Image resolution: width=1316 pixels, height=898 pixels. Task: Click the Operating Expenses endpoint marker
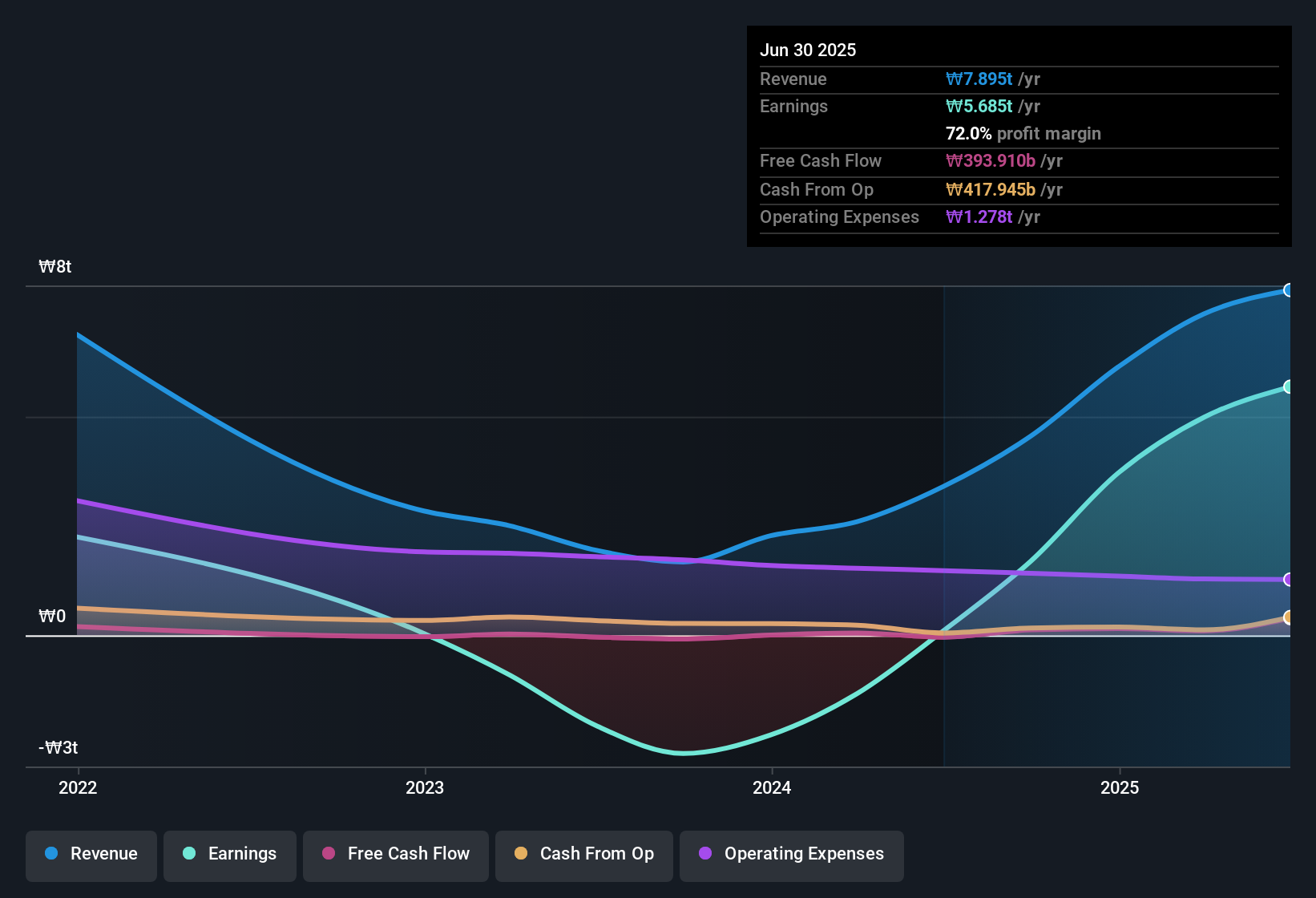pos(1288,580)
